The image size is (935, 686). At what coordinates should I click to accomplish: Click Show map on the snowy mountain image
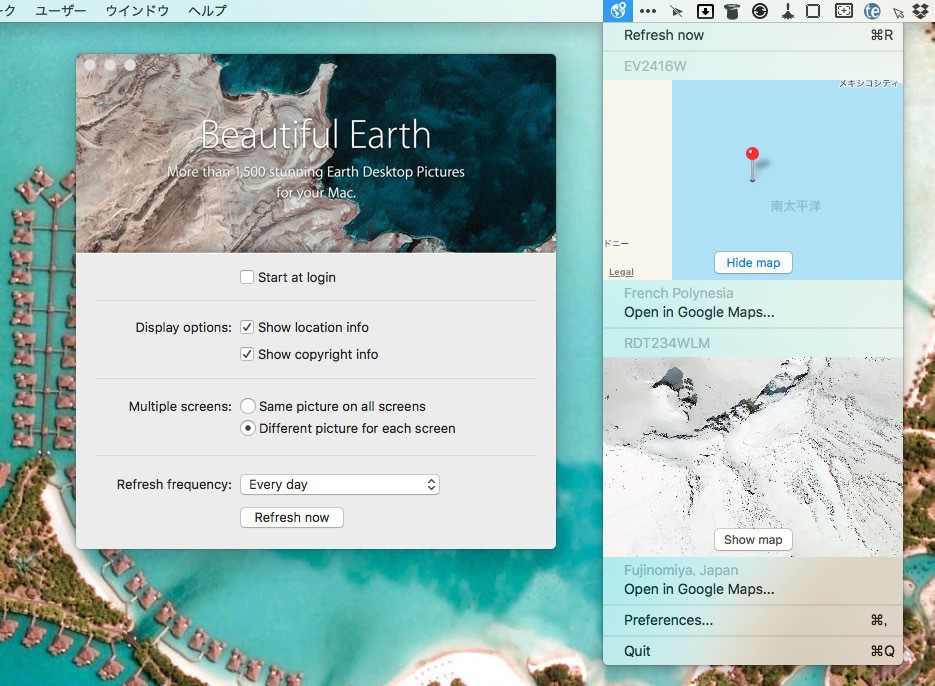[x=753, y=539]
